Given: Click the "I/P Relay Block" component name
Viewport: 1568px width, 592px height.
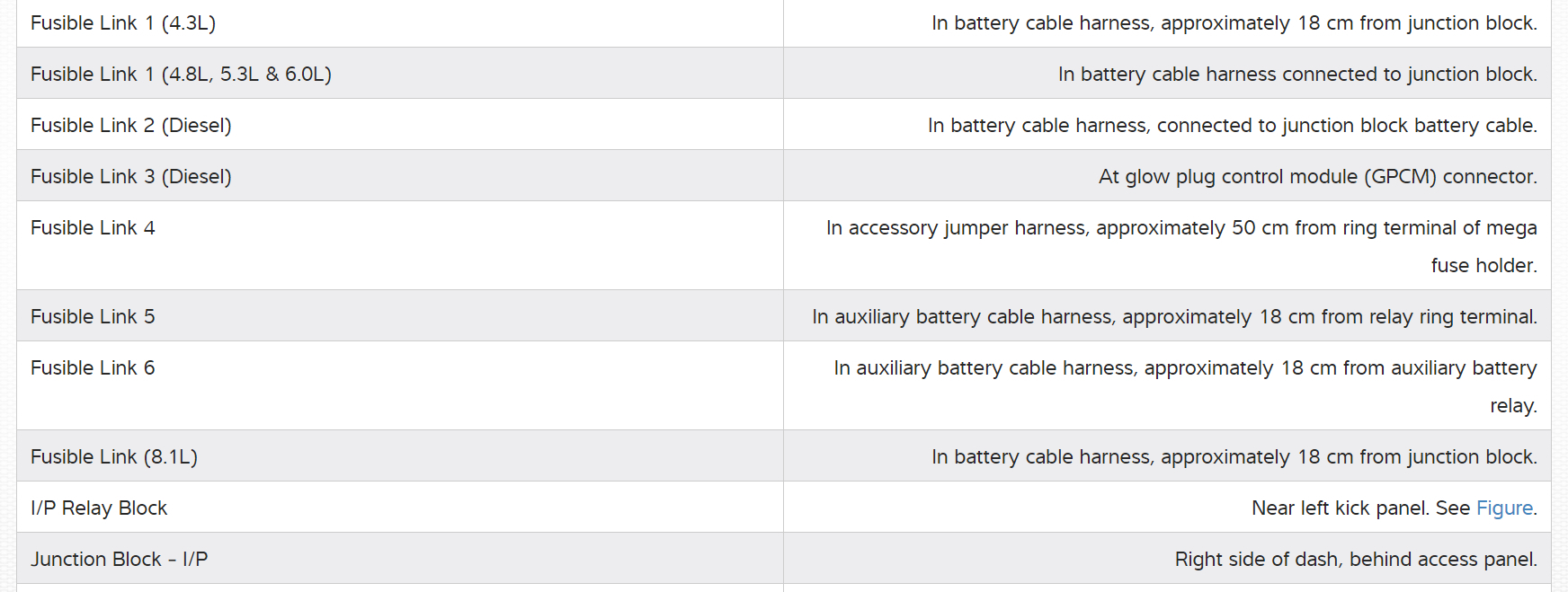Looking at the screenshot, I should [99, 508].
